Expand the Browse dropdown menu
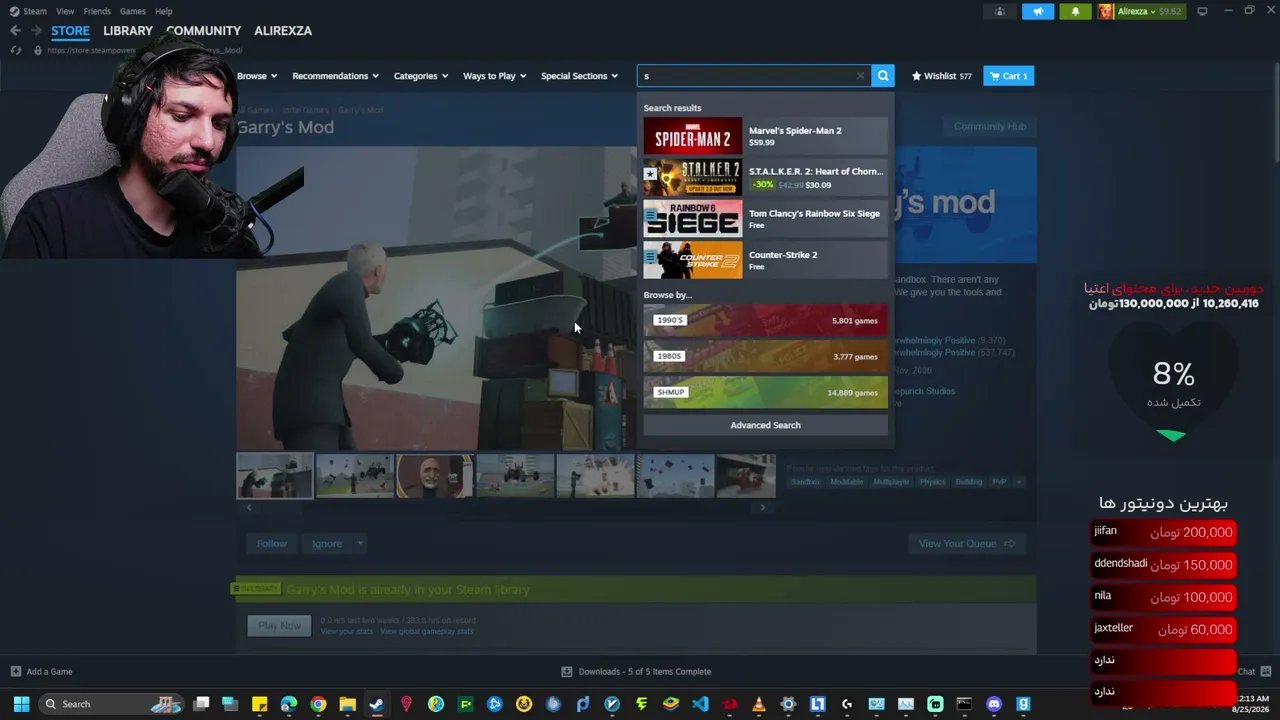This screenshot has width=1280, height=720. (258, 76)
